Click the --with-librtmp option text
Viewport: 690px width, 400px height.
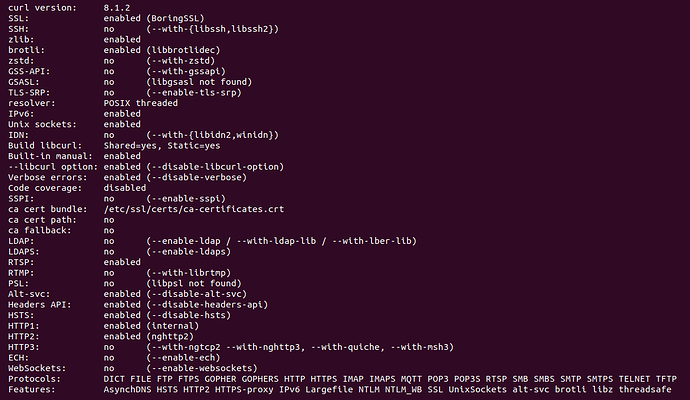click(188, 273)
